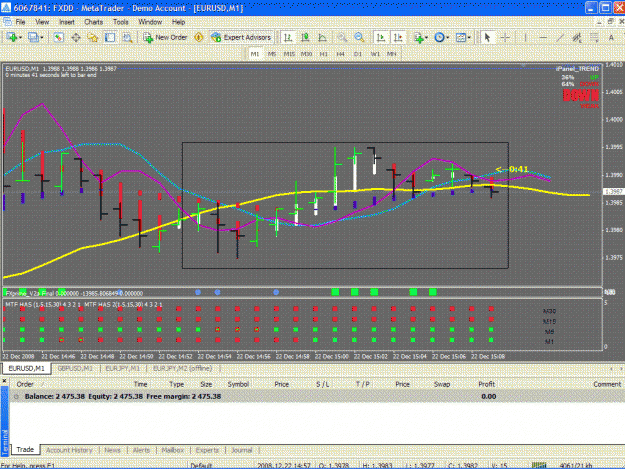Image resolution: width=625 pixels, height=469 pixels.
Task: Select the EURJPY,M2 (offline) chart tab
Action: [182, 368]
